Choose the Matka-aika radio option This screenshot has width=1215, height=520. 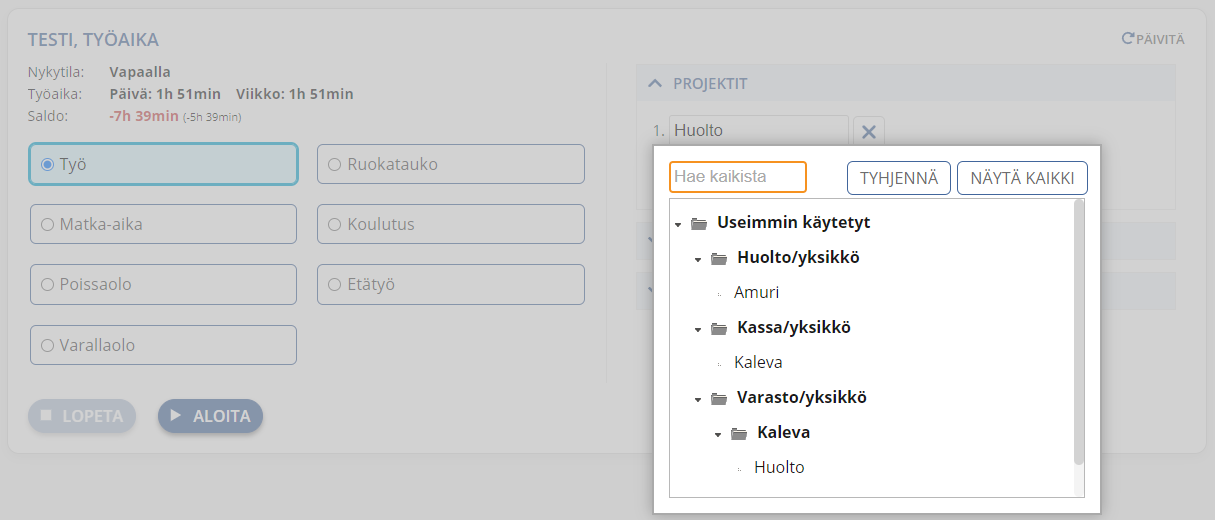point(47,225)
